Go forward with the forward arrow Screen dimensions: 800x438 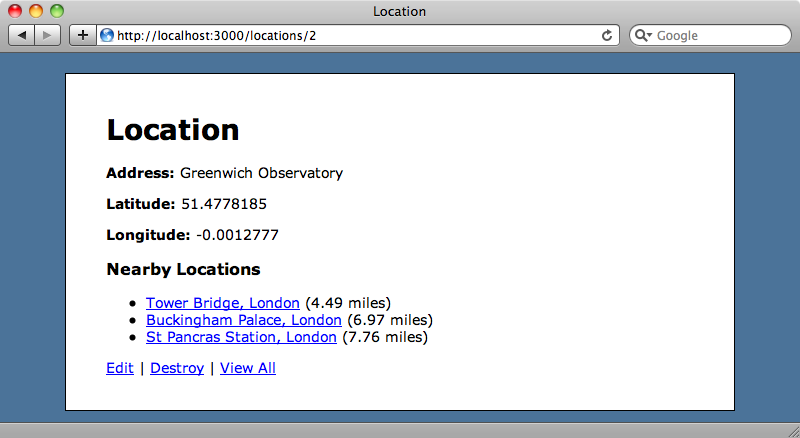pos(47,35)
